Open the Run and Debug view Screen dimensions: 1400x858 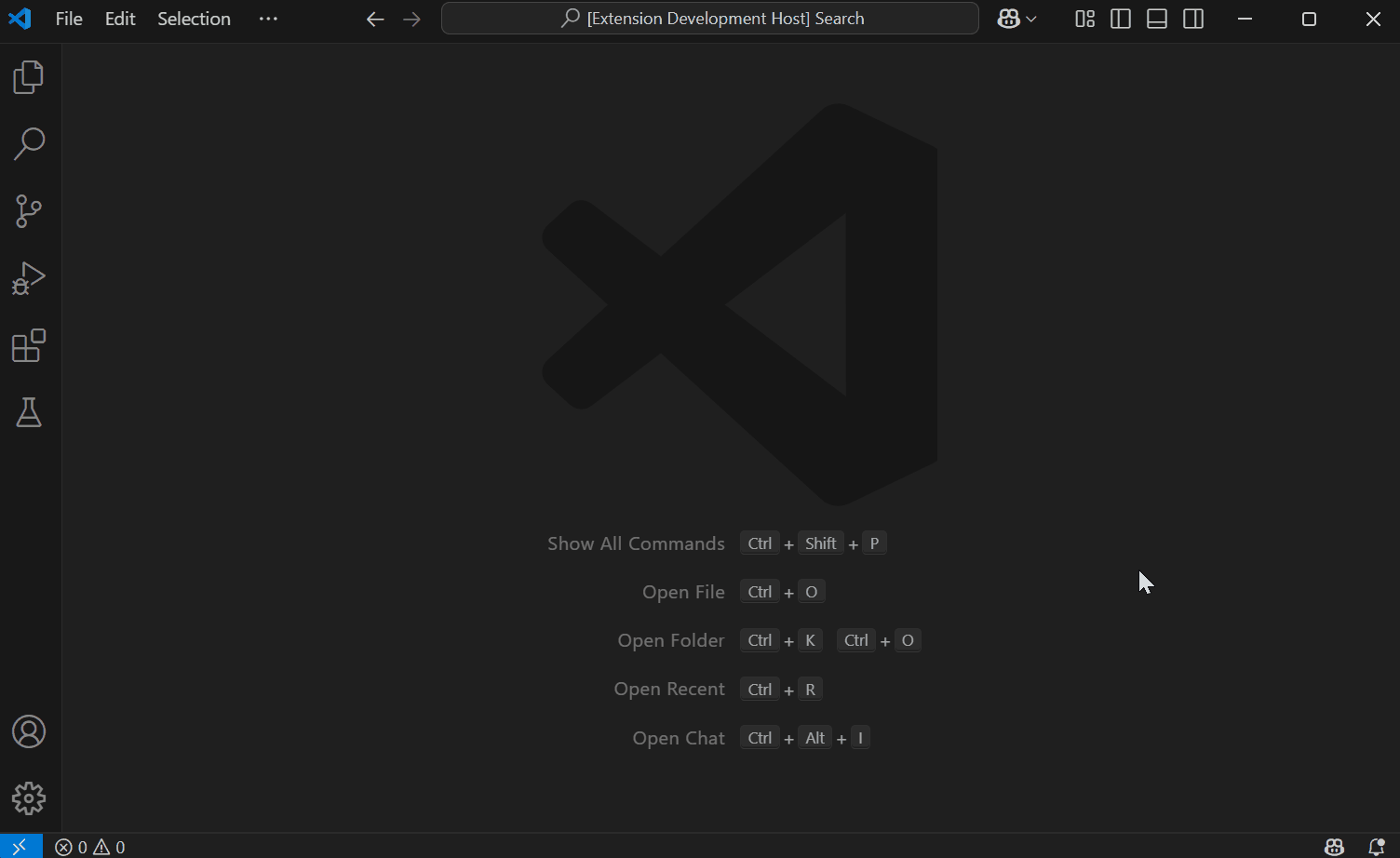[x=29, y=278]
